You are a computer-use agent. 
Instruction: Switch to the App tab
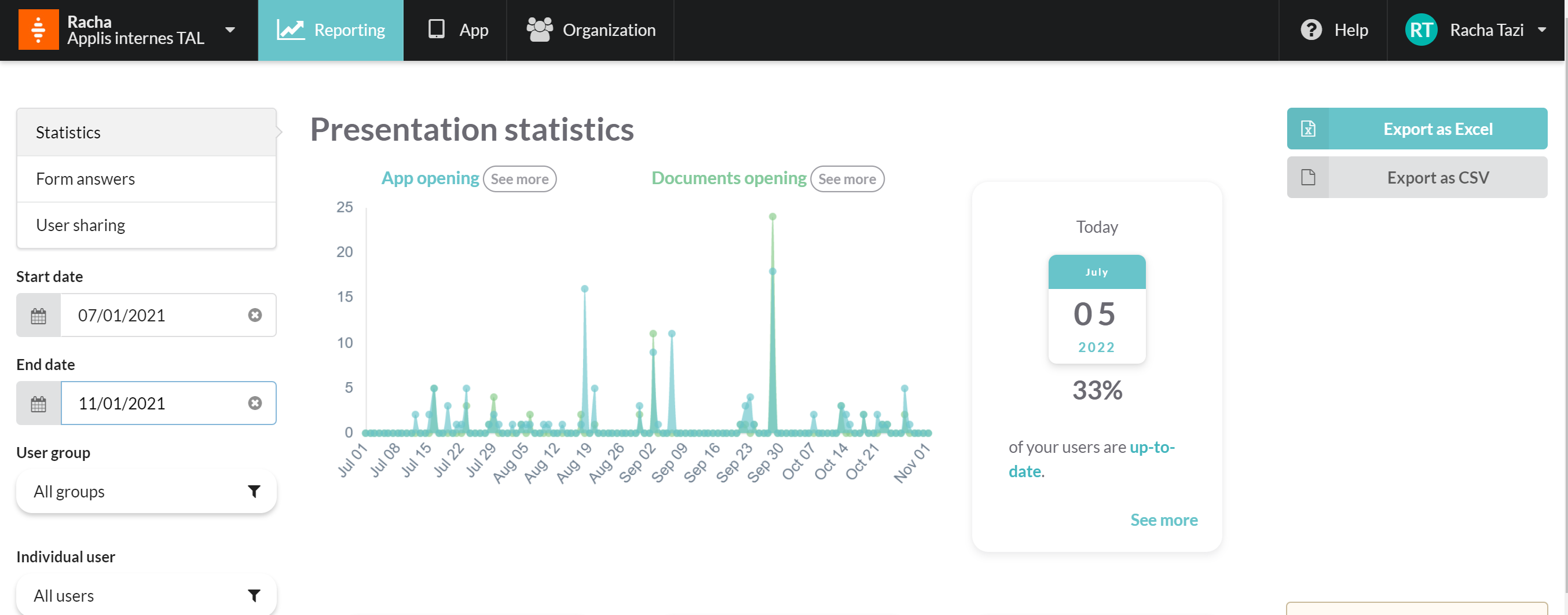tap(457, 30)
